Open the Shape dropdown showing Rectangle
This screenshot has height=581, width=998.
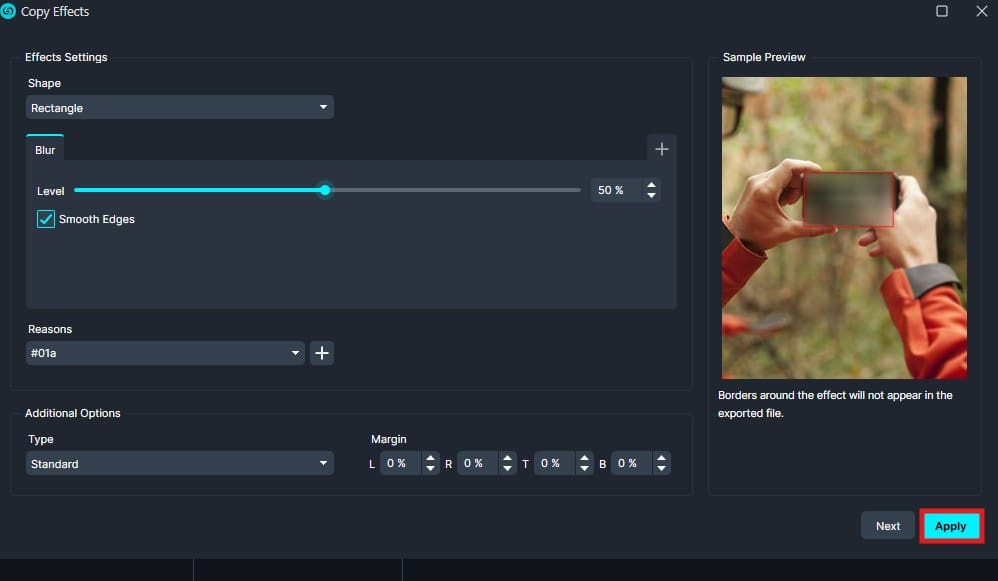click(x=179, y=107)
